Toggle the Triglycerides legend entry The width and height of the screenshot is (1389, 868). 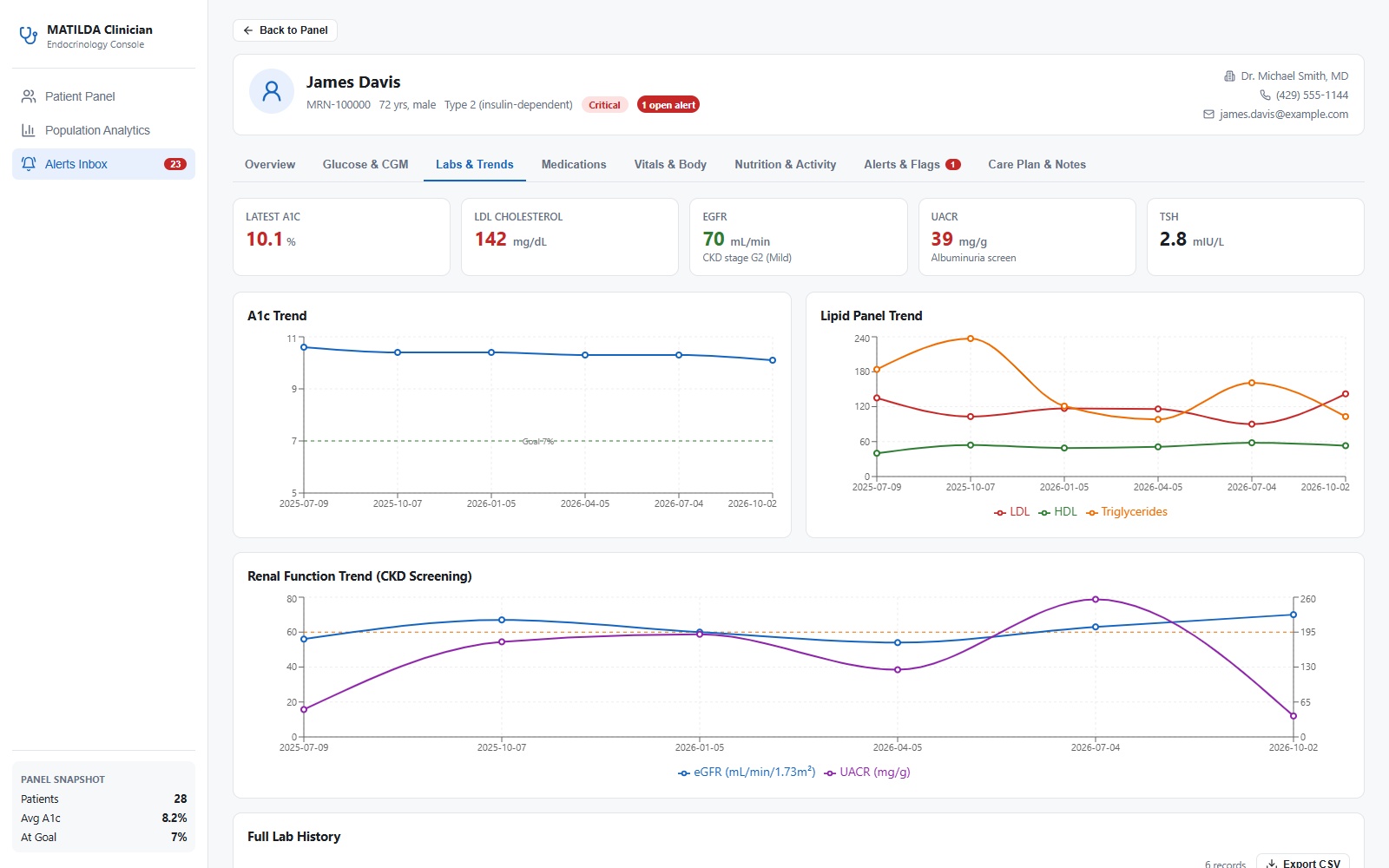pos(1127,512)
